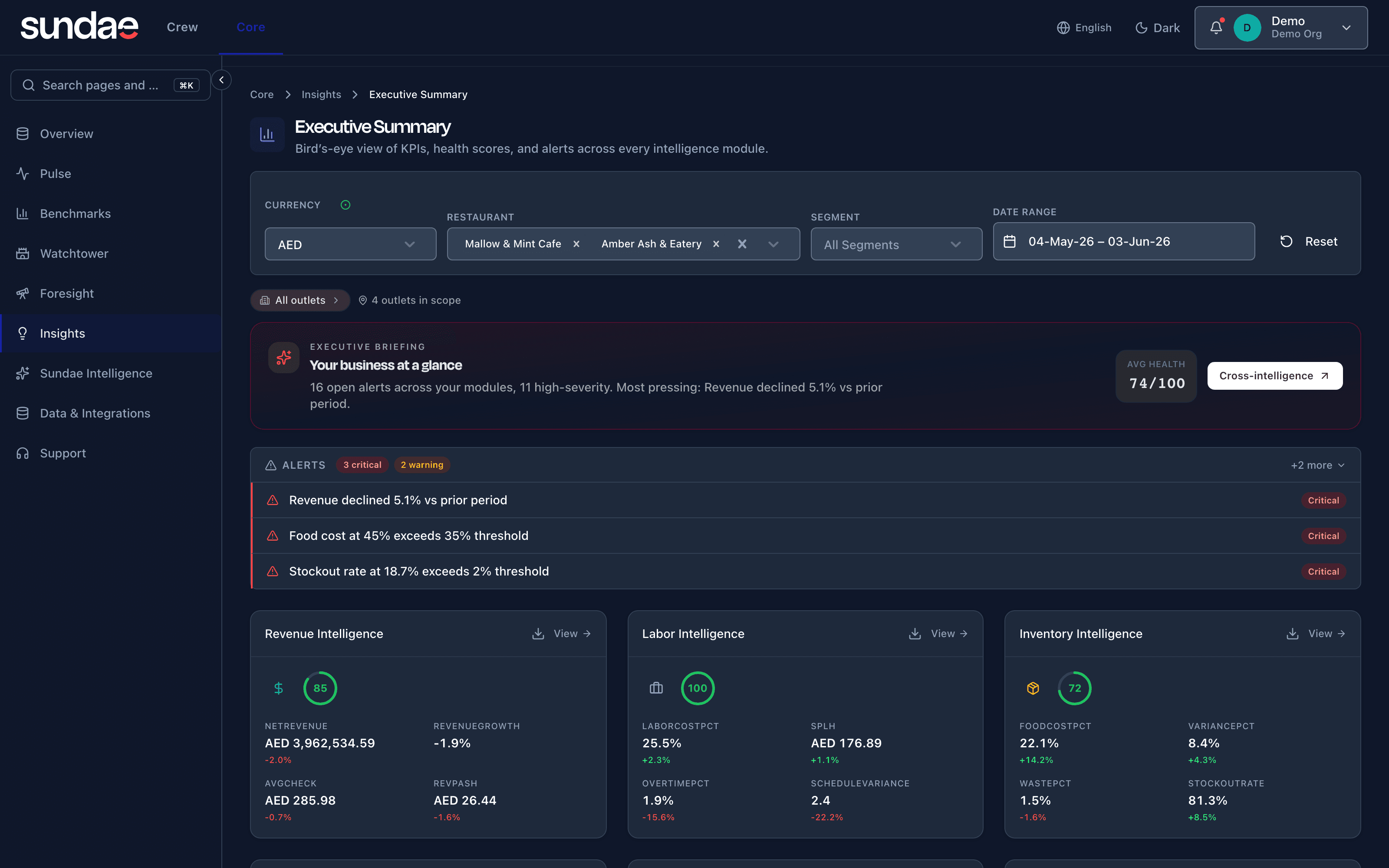Remove Mallow & Mint Cafe chip
Viewport: 1389px width, 868px height.
(576, 244)
